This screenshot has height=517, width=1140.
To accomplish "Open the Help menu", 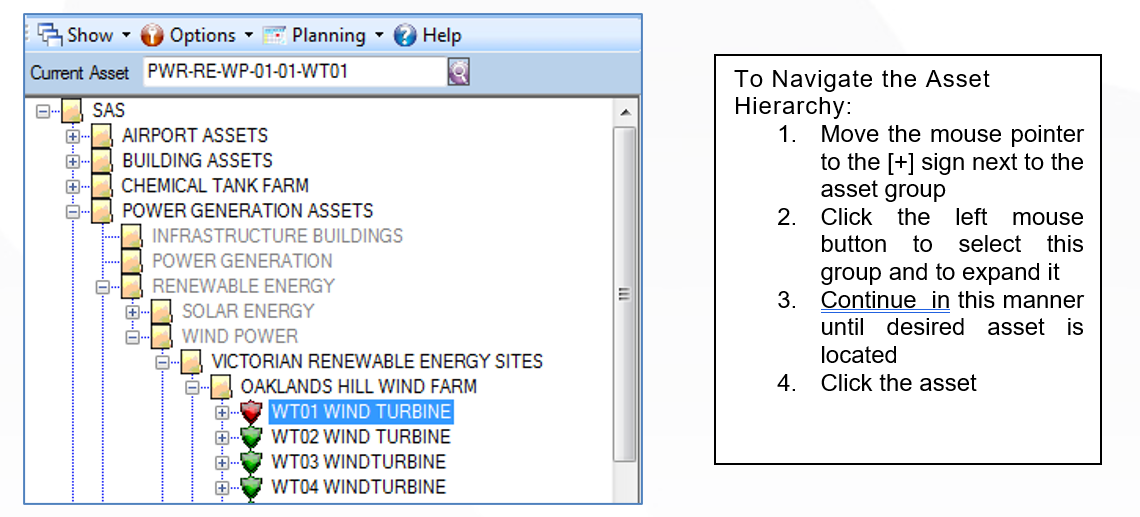I will pos(441,35).
